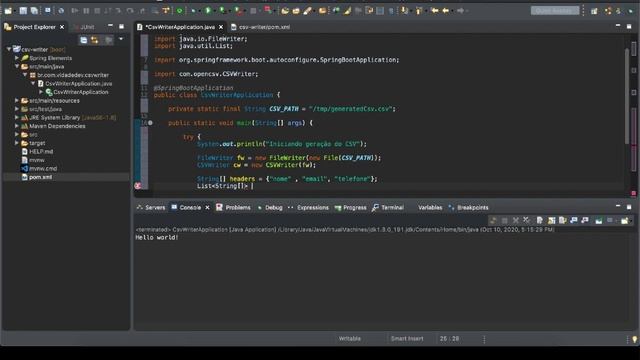Click the CSV_PATH constant declaration

click(284, 109)
